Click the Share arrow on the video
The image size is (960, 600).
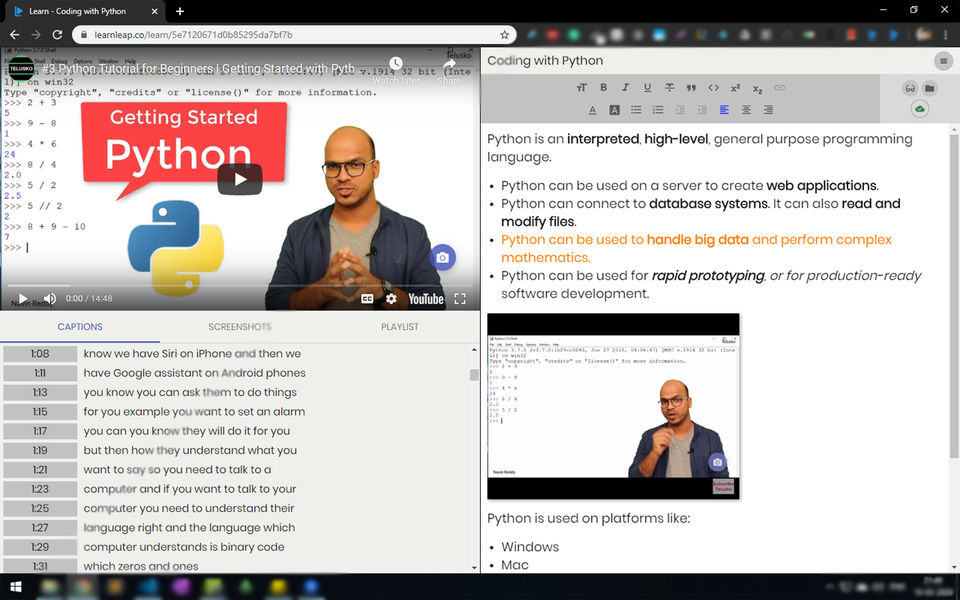click(x=449, y=64)
